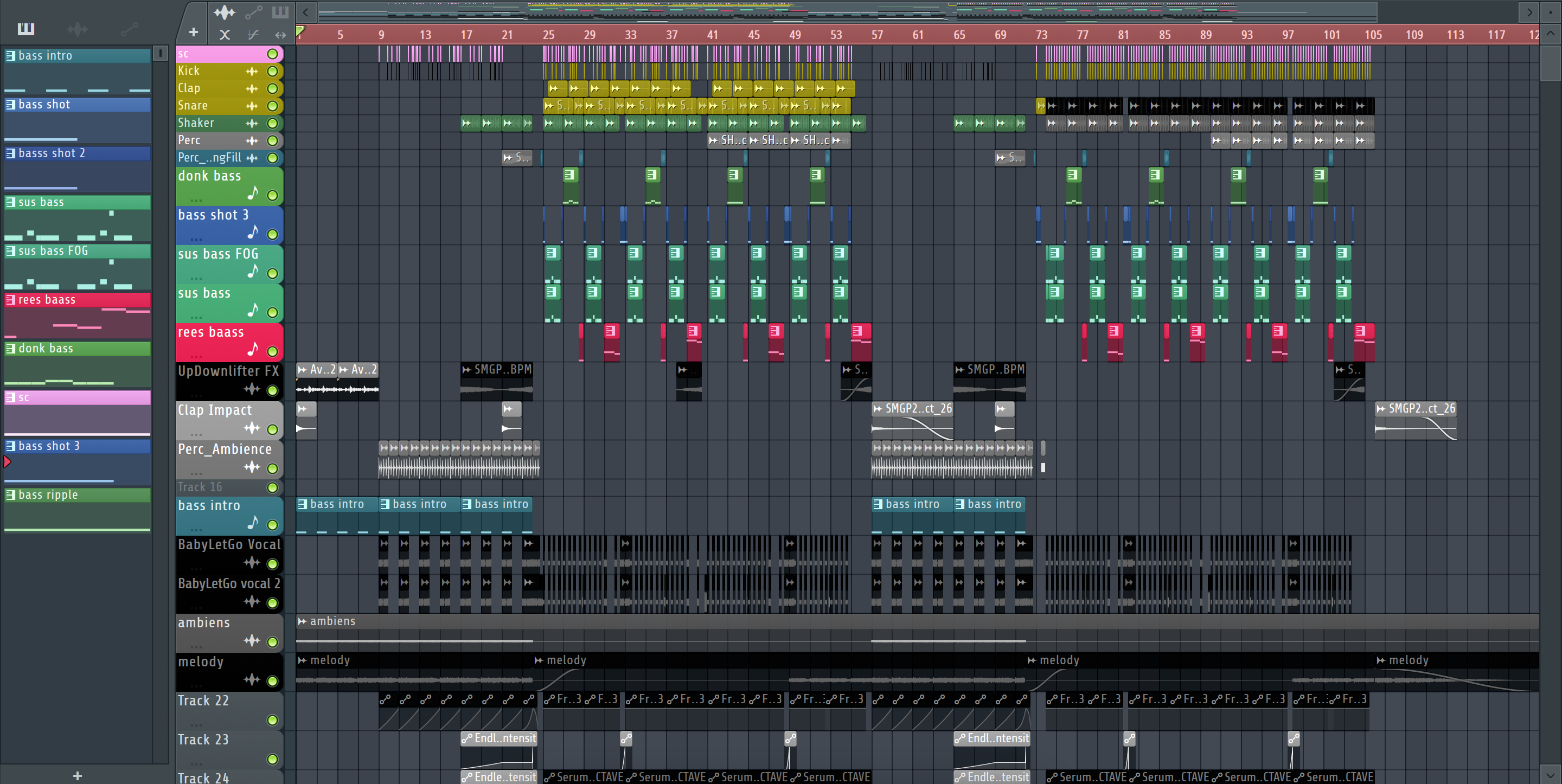Show audio clips in the picker panel
This screenshot has width=1562, height=784.
tap(78, 29)
